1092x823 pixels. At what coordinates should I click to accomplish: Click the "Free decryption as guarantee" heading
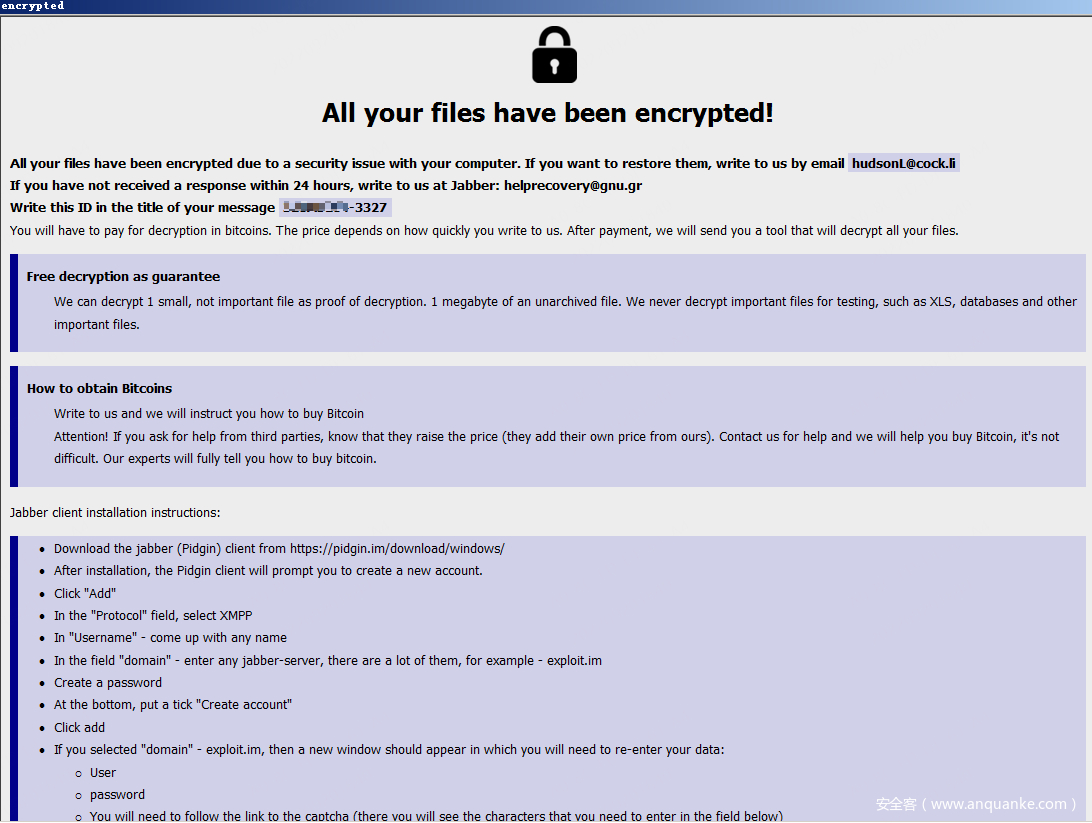pos(123,277)
